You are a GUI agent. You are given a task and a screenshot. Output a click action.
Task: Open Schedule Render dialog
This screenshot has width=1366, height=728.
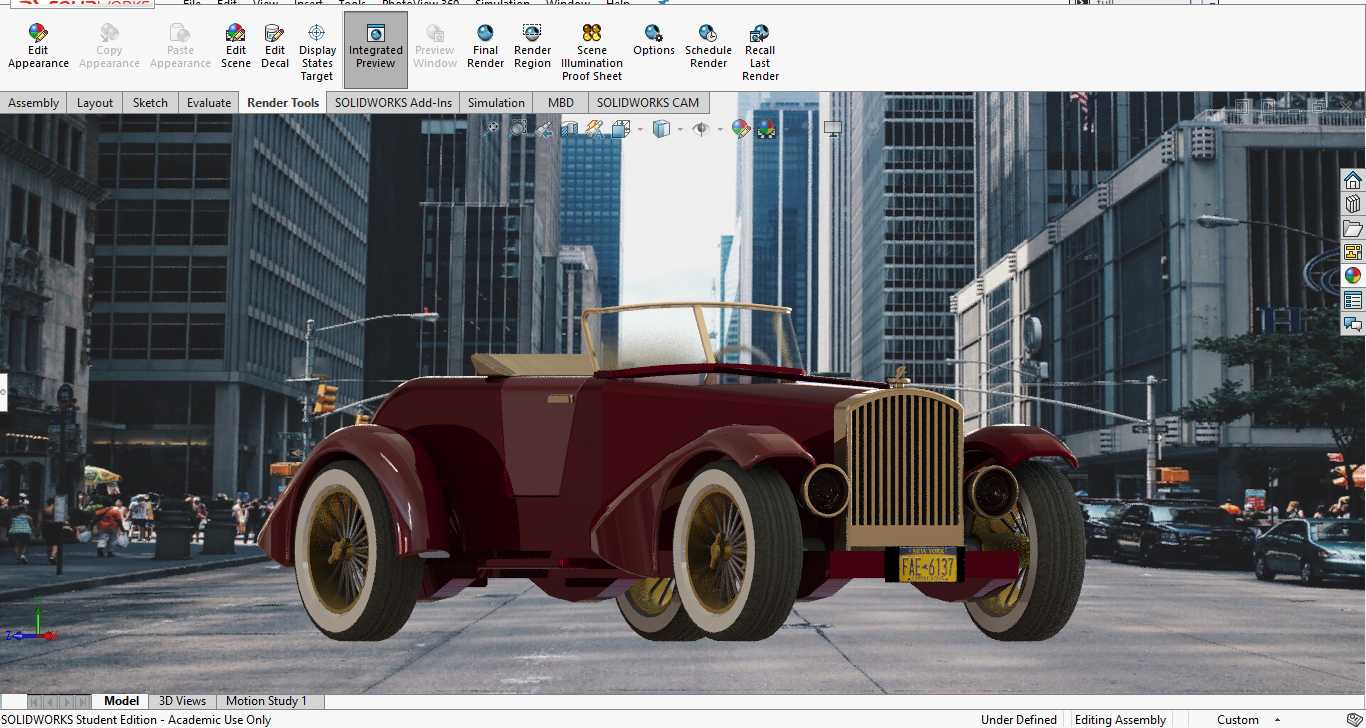[708, 47]
